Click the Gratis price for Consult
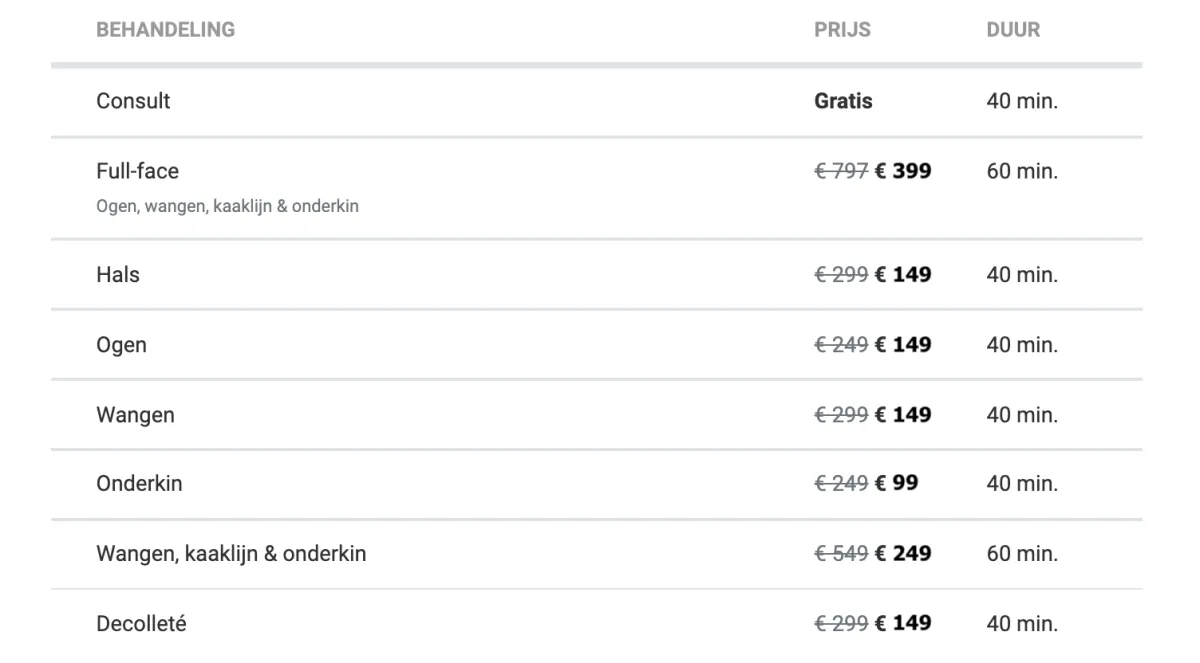This screenshot has height=663, width=1200. pyautogui.click(x=843, y=101)
